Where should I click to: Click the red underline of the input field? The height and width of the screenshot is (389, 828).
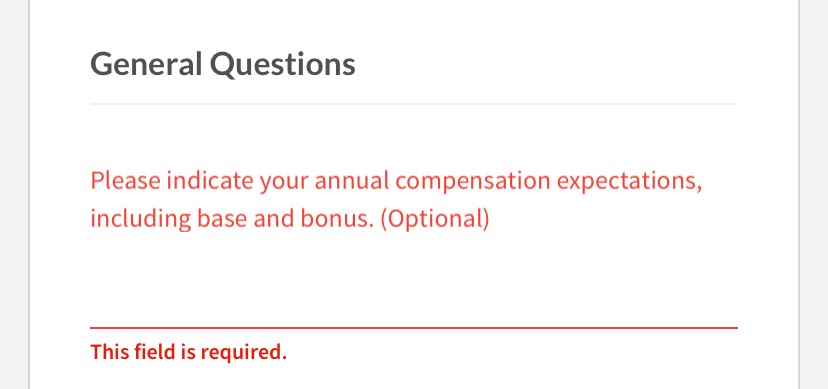[x=414, y=328]
